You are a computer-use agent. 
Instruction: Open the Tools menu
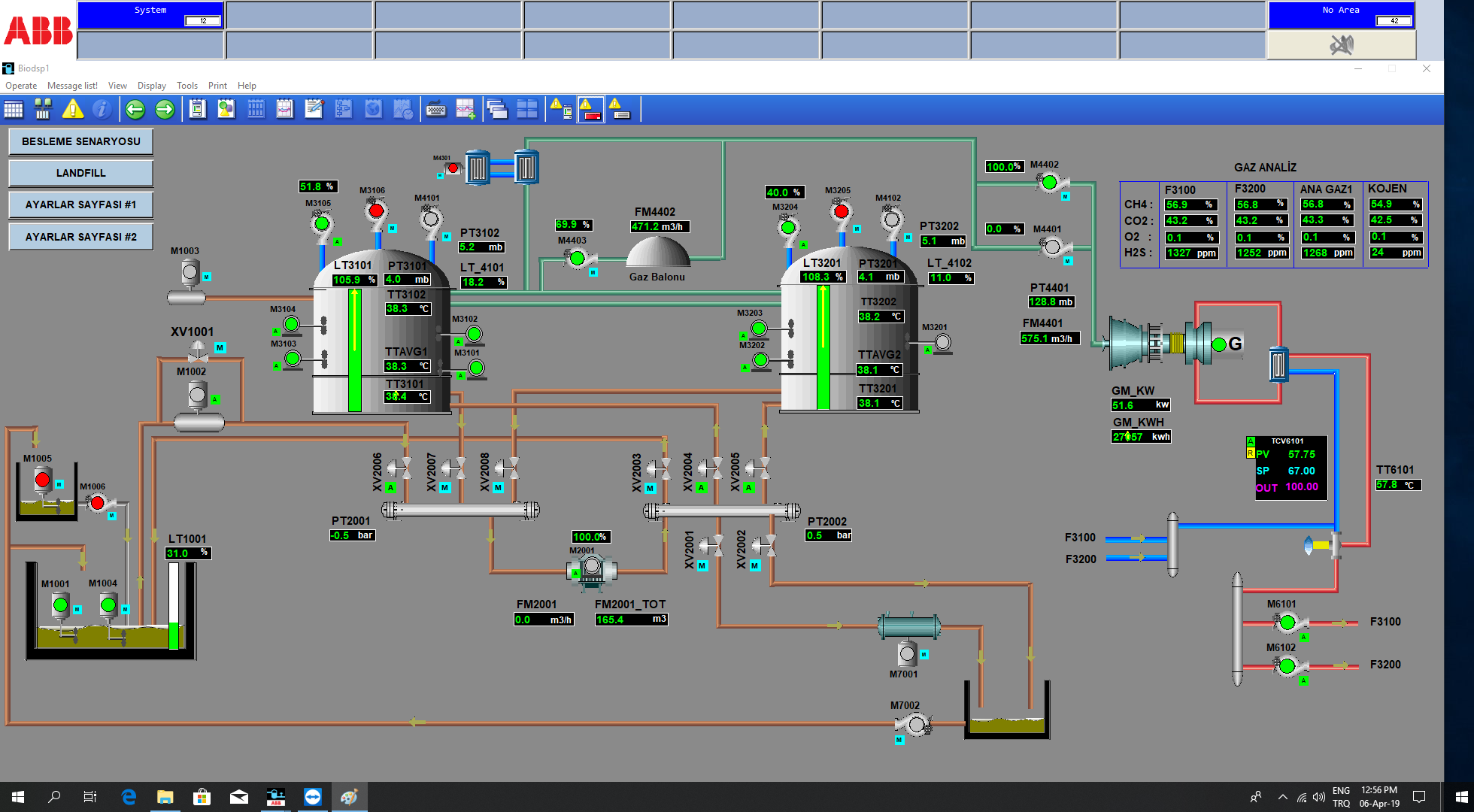[x=187, y=86]
